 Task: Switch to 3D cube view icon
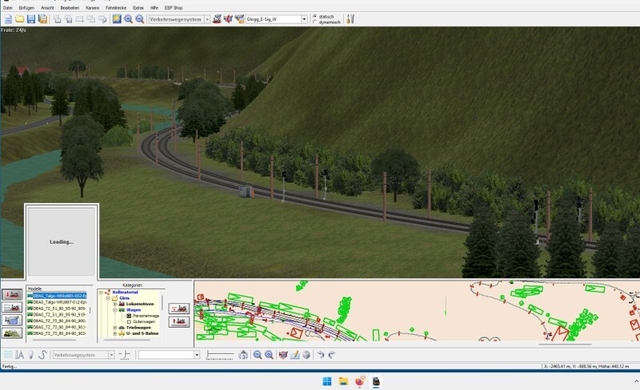pyautogui.click(x=306, y=355)
